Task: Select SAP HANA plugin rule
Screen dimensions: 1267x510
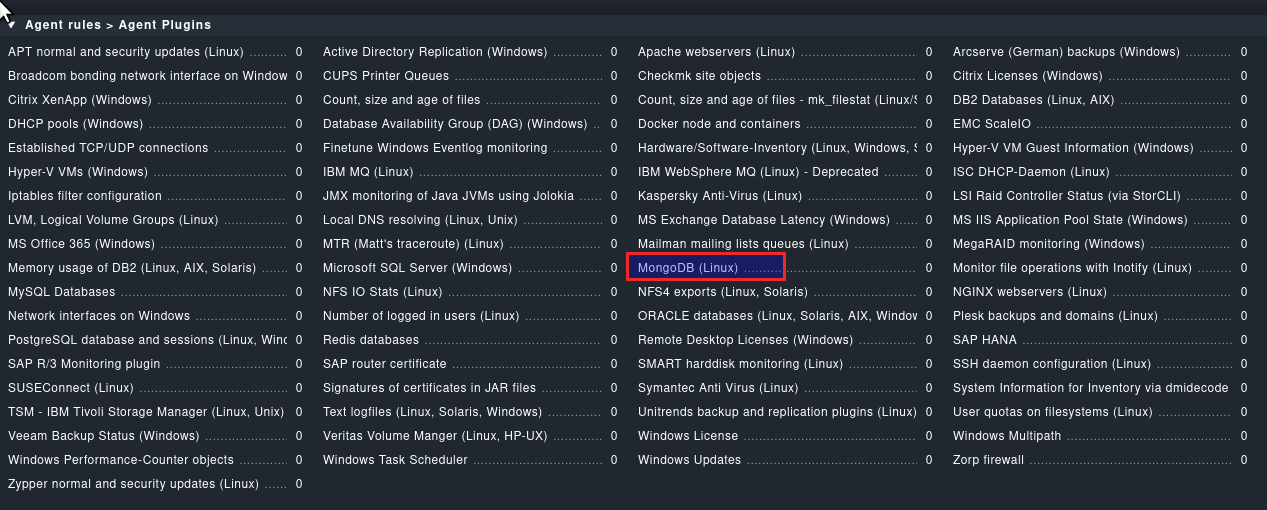Action: (985, 340)
